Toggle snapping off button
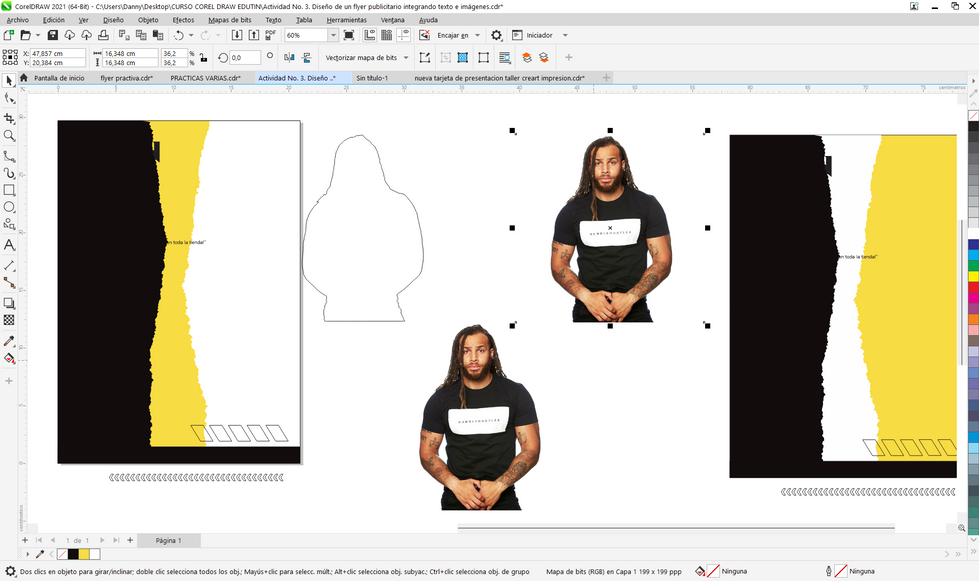Screen dimensions: 979x581 pos(425,36)
